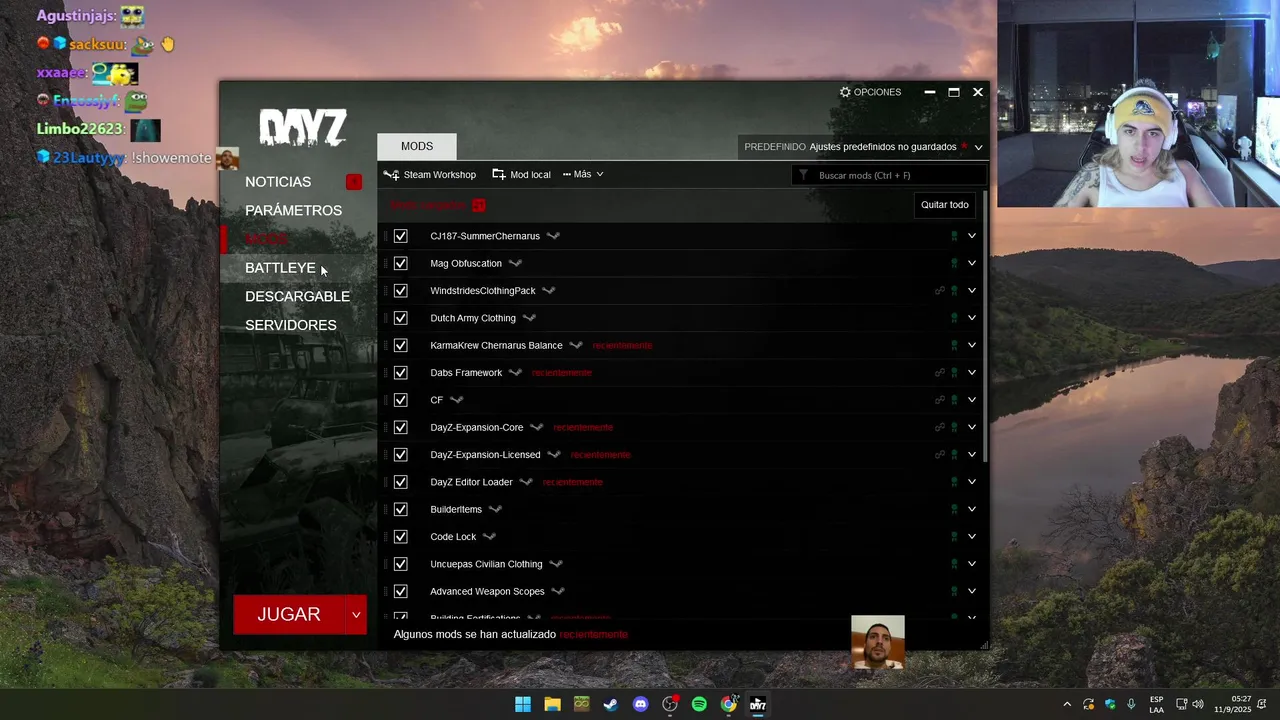Click the red notification badge beside NOTICIAS
Viewport: 1280px width, 720px height.
(x=353, y=182)
